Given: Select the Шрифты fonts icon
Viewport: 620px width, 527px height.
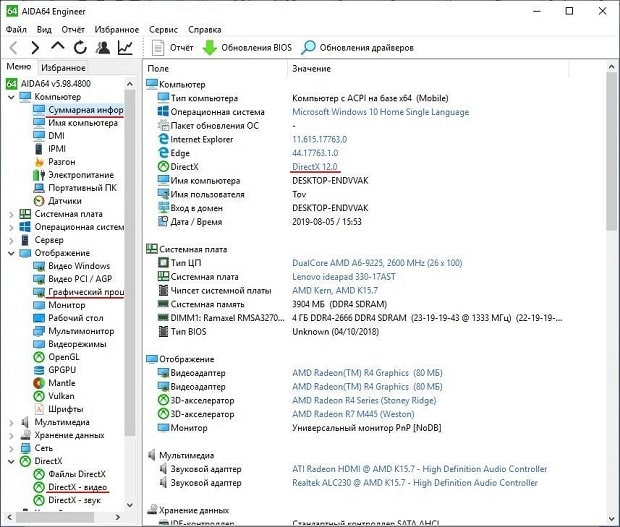Looking at the screenshot, I should pyautogui.click(x=39, y=409).
